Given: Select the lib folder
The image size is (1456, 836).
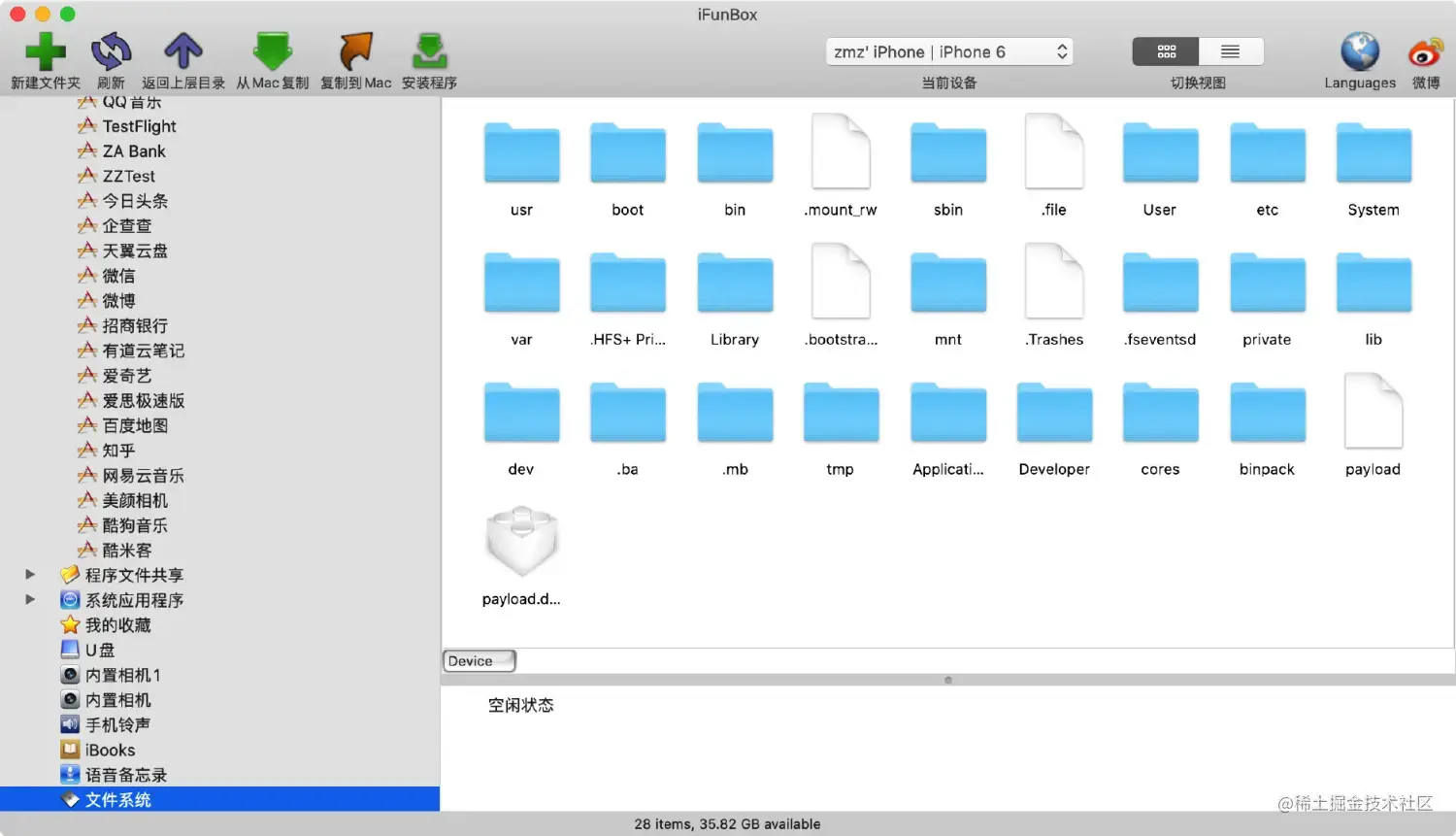Looking at the screenshot, I should click(1373, 283).
